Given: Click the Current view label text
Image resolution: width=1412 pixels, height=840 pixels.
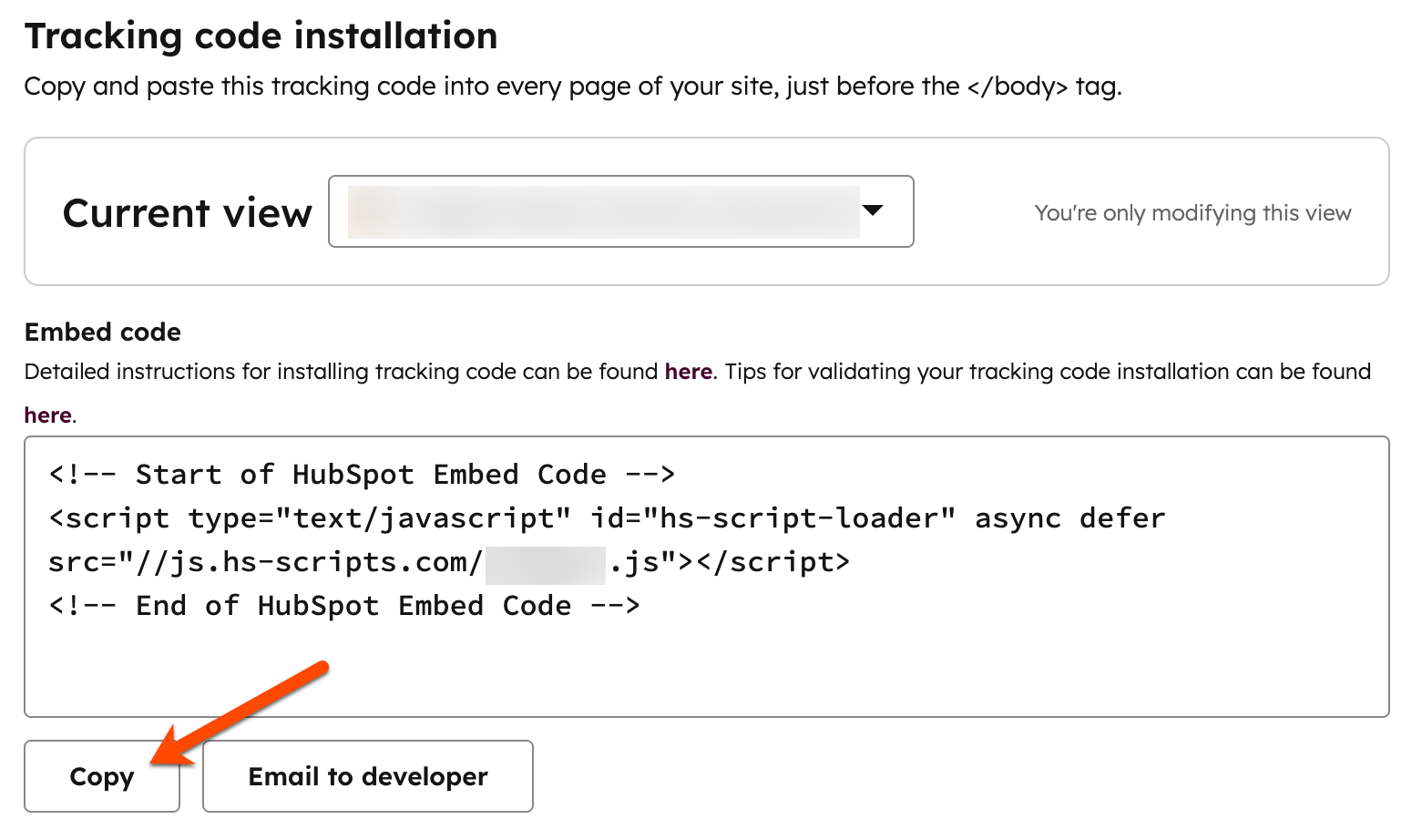Looking at the screenshot, I should pyautogui.click(x=187, y=212).
